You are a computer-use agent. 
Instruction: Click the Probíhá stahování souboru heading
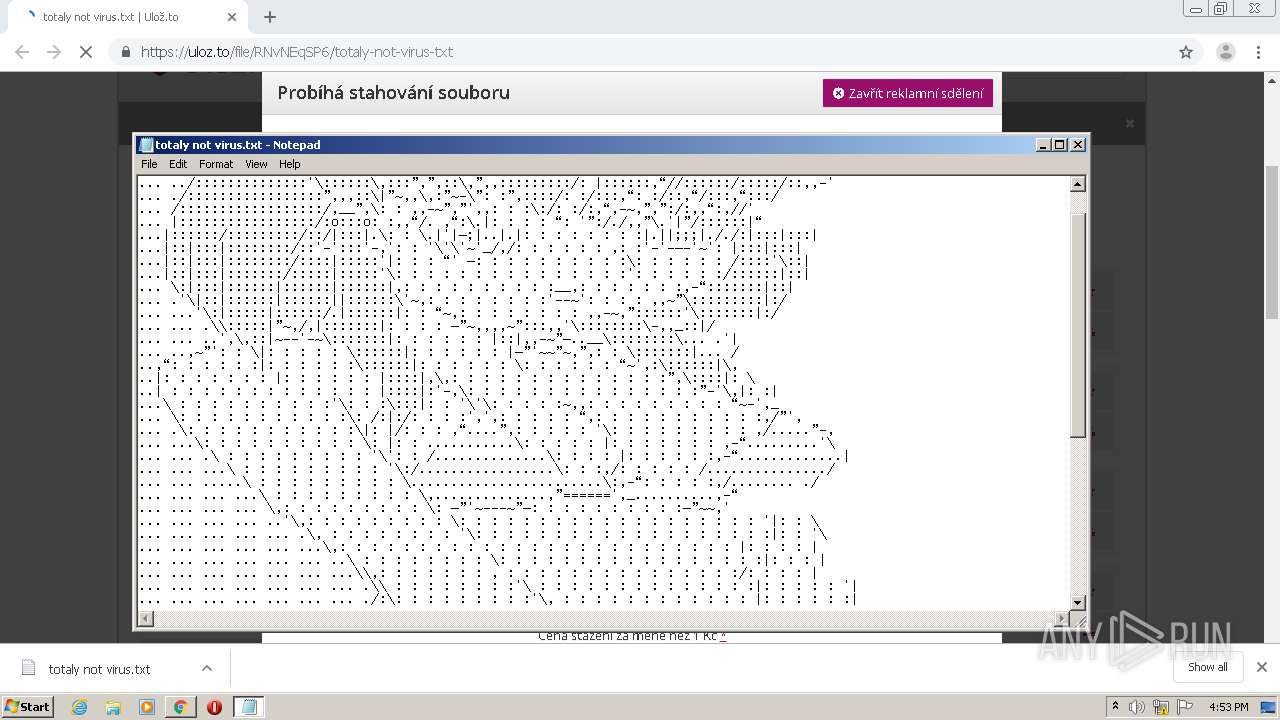point(394,93)
